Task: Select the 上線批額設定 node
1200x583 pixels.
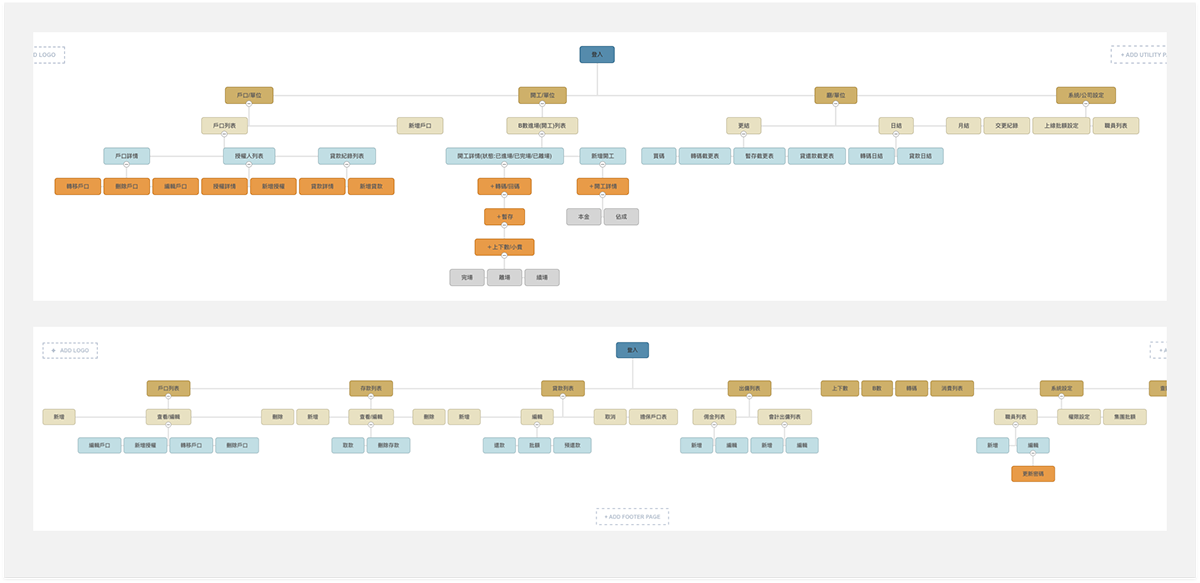Action: click(x=1061, y=126)
